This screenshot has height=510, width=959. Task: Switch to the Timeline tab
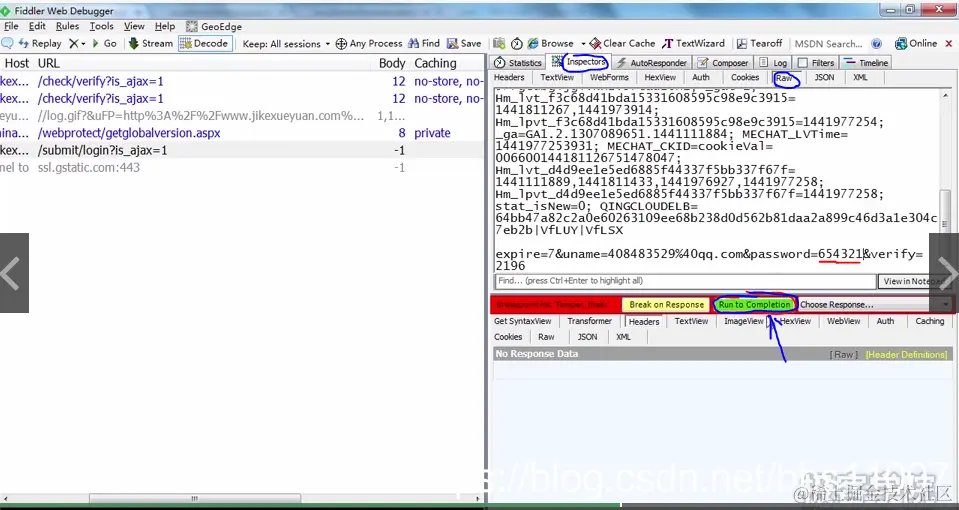point(866,62)
